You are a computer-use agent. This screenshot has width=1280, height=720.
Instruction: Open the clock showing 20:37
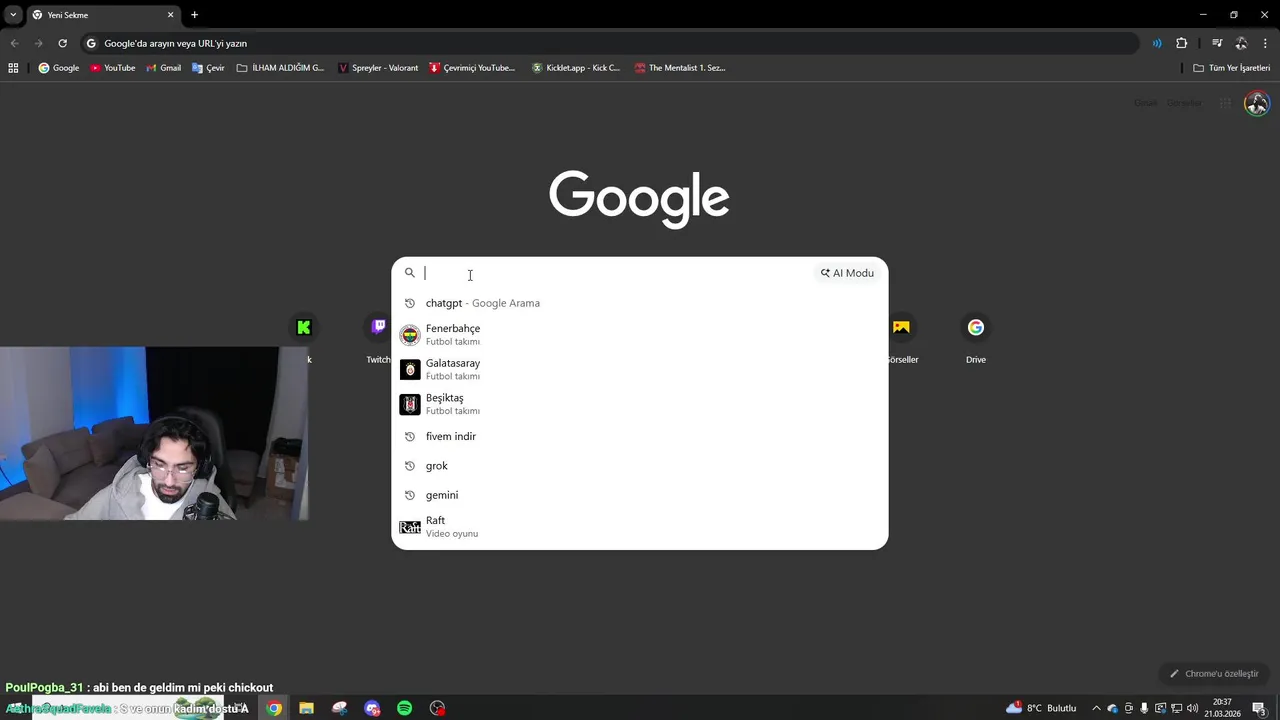click(1222, 708)
